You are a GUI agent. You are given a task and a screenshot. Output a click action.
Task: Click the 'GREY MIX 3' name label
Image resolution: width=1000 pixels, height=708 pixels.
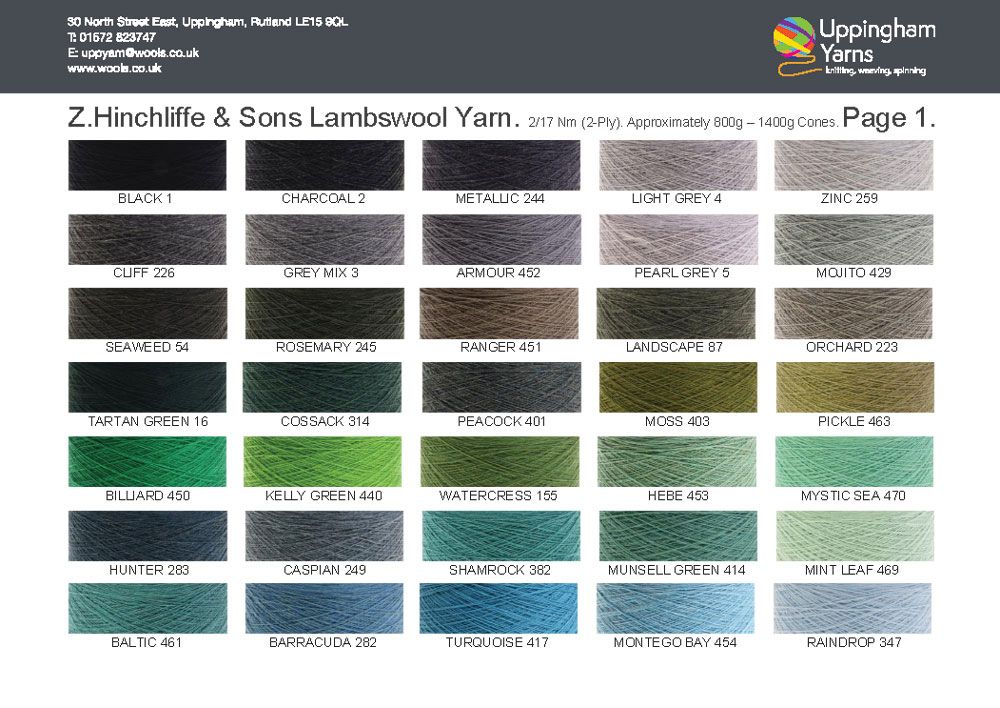point(321,273)
